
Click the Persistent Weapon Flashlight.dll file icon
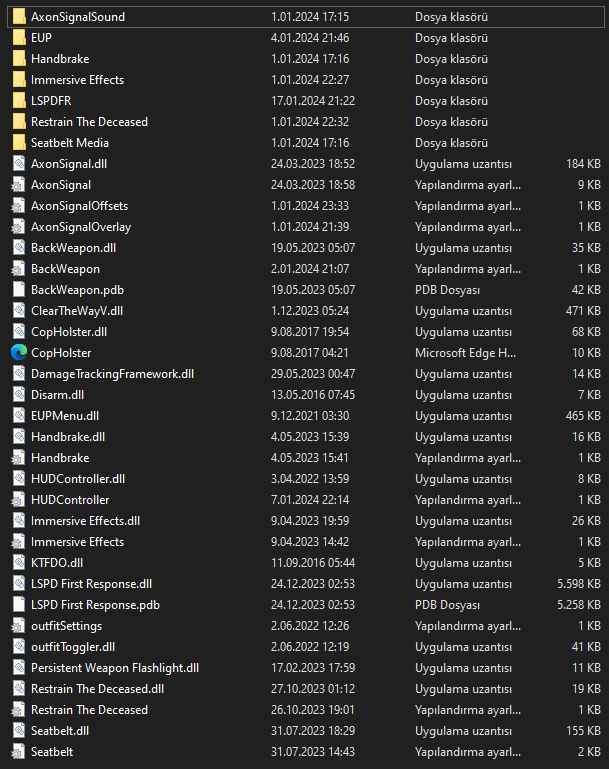(19, 668)
